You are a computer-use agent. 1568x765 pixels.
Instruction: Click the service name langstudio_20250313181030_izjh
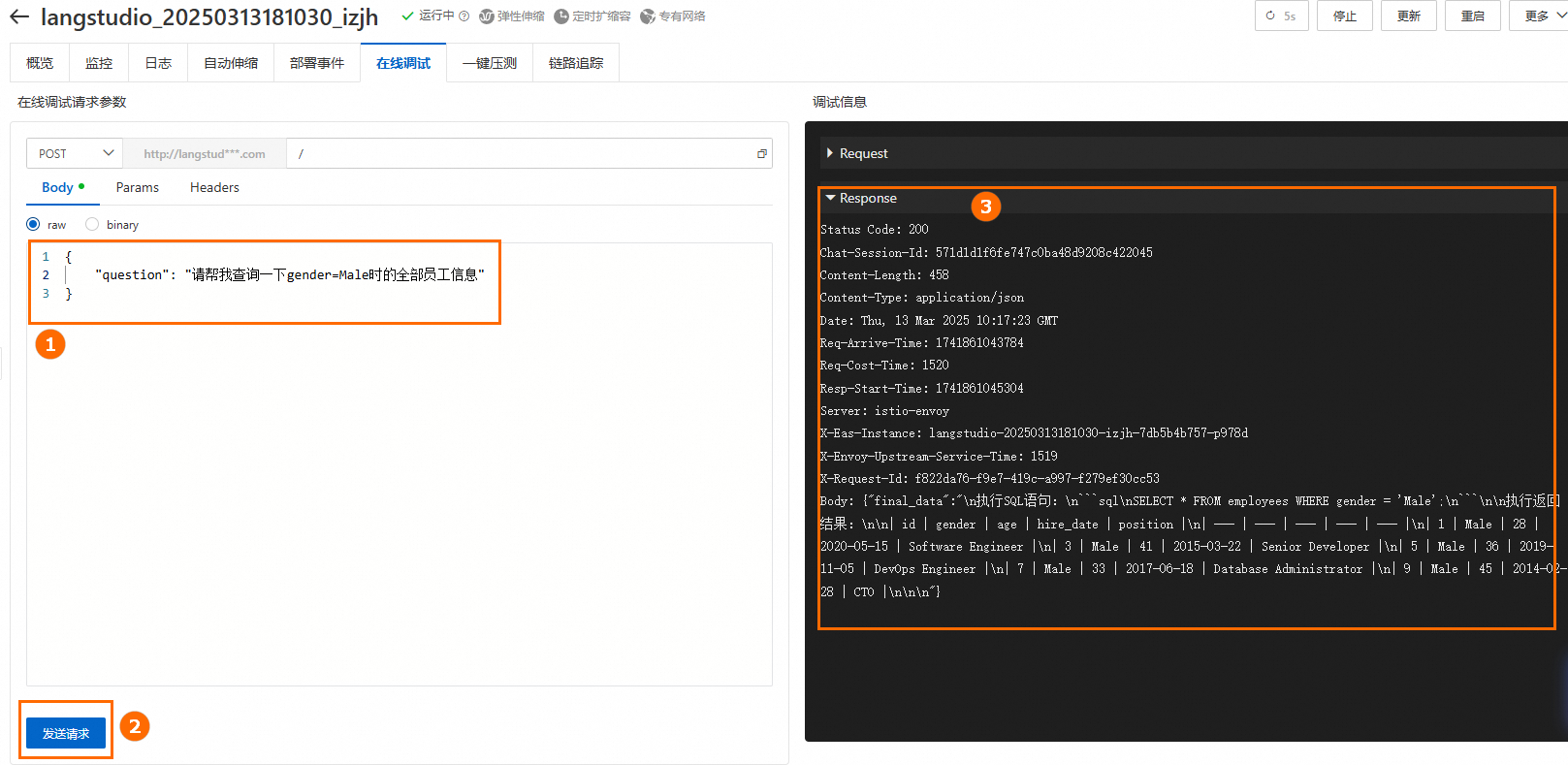coord(209,17)
